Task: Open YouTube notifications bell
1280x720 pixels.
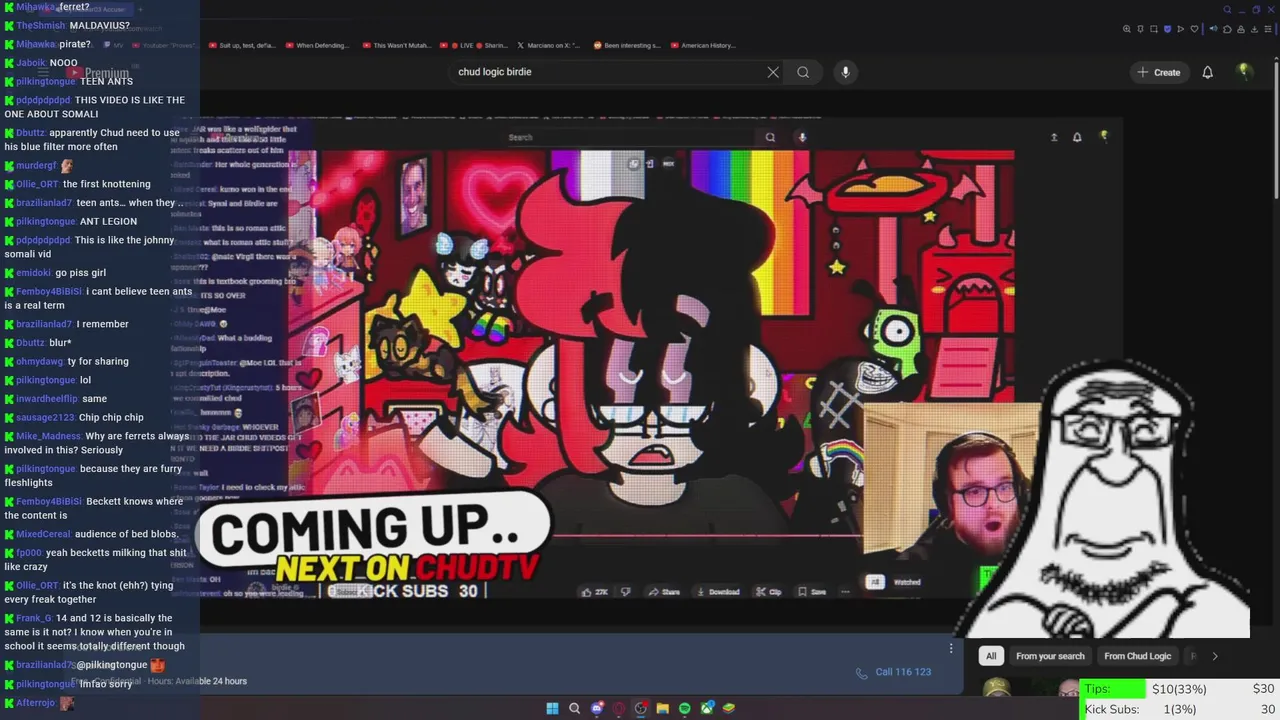Action: coord(1208,72)
